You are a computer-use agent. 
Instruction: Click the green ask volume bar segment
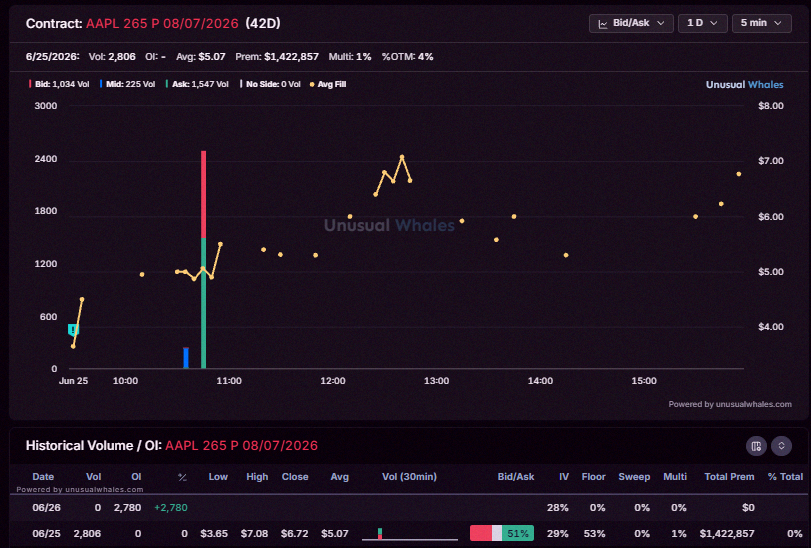point(203,303)
